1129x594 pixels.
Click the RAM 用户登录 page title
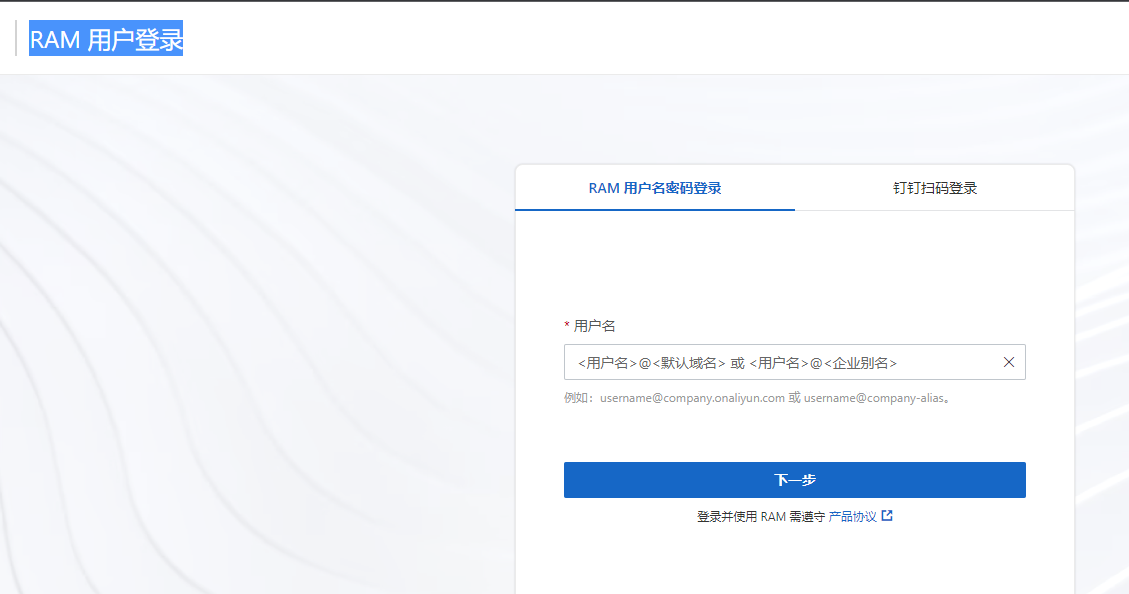point(106,39)
